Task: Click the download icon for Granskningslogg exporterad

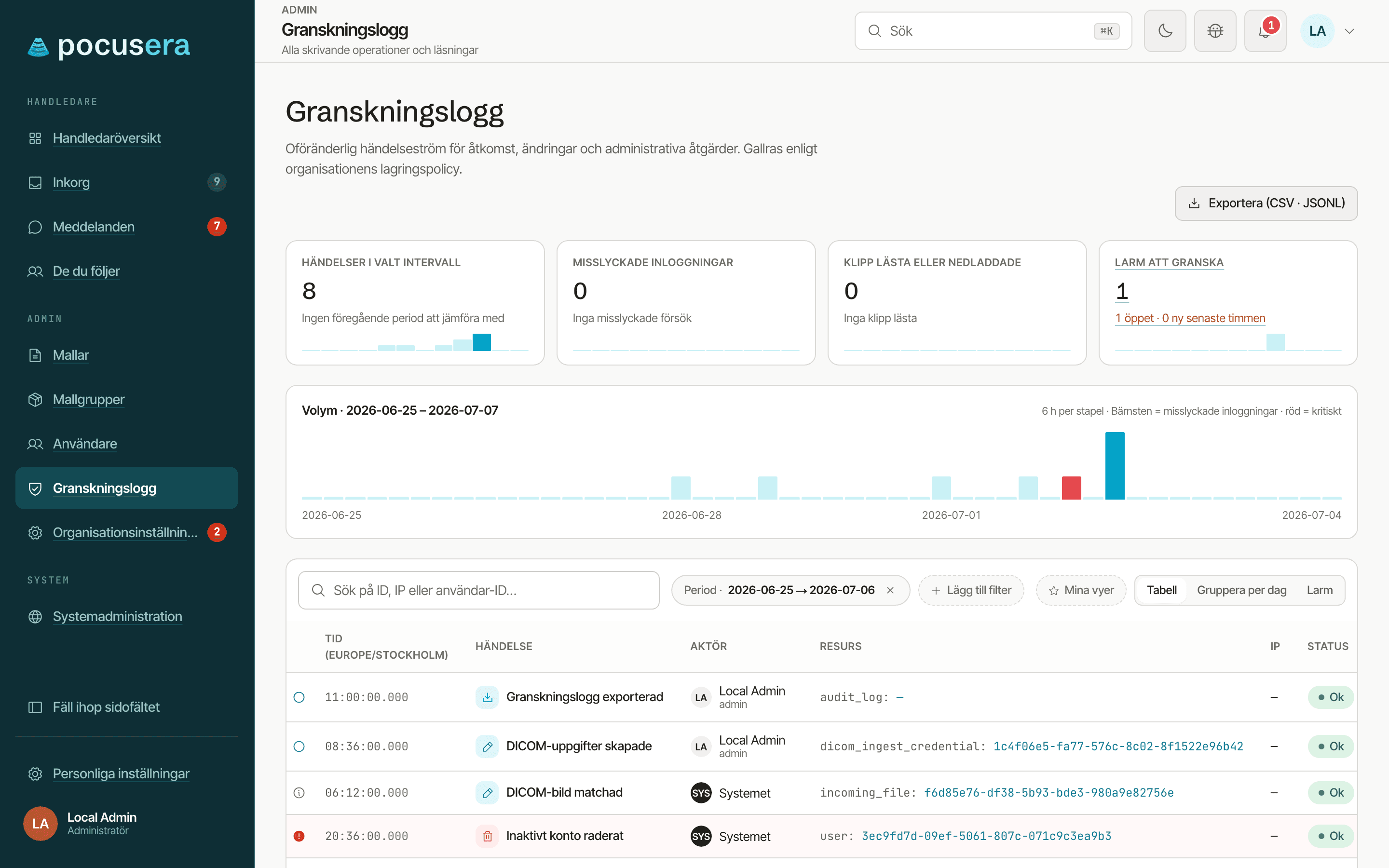Action: click(x=487, y=697)
